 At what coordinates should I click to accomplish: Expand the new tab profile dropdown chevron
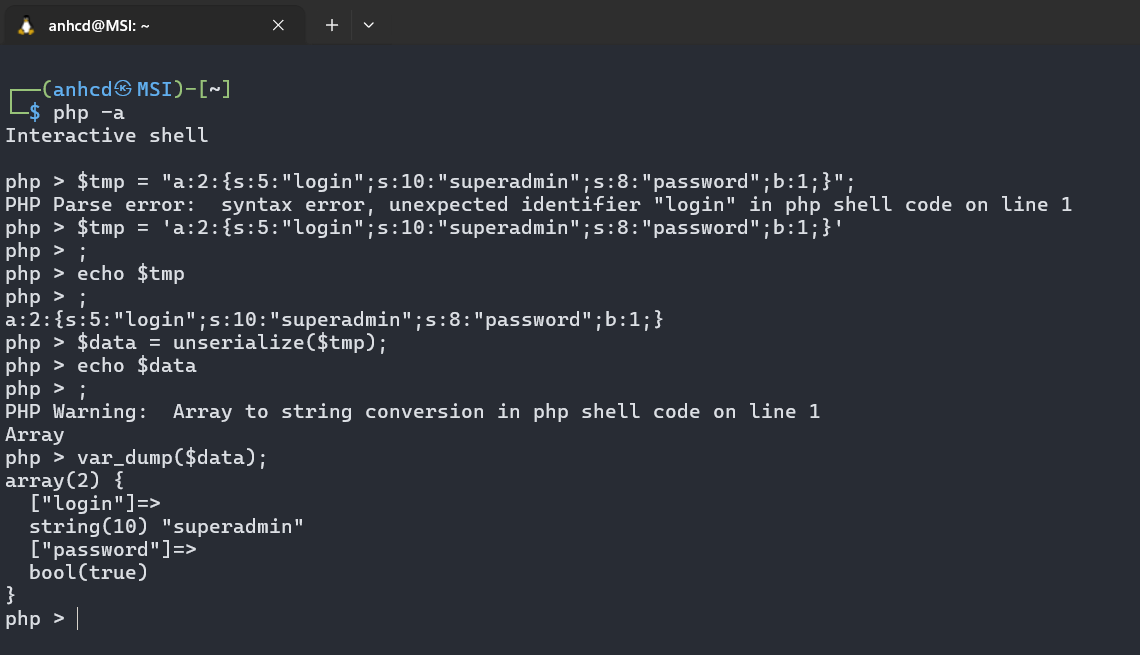[368, 26]
